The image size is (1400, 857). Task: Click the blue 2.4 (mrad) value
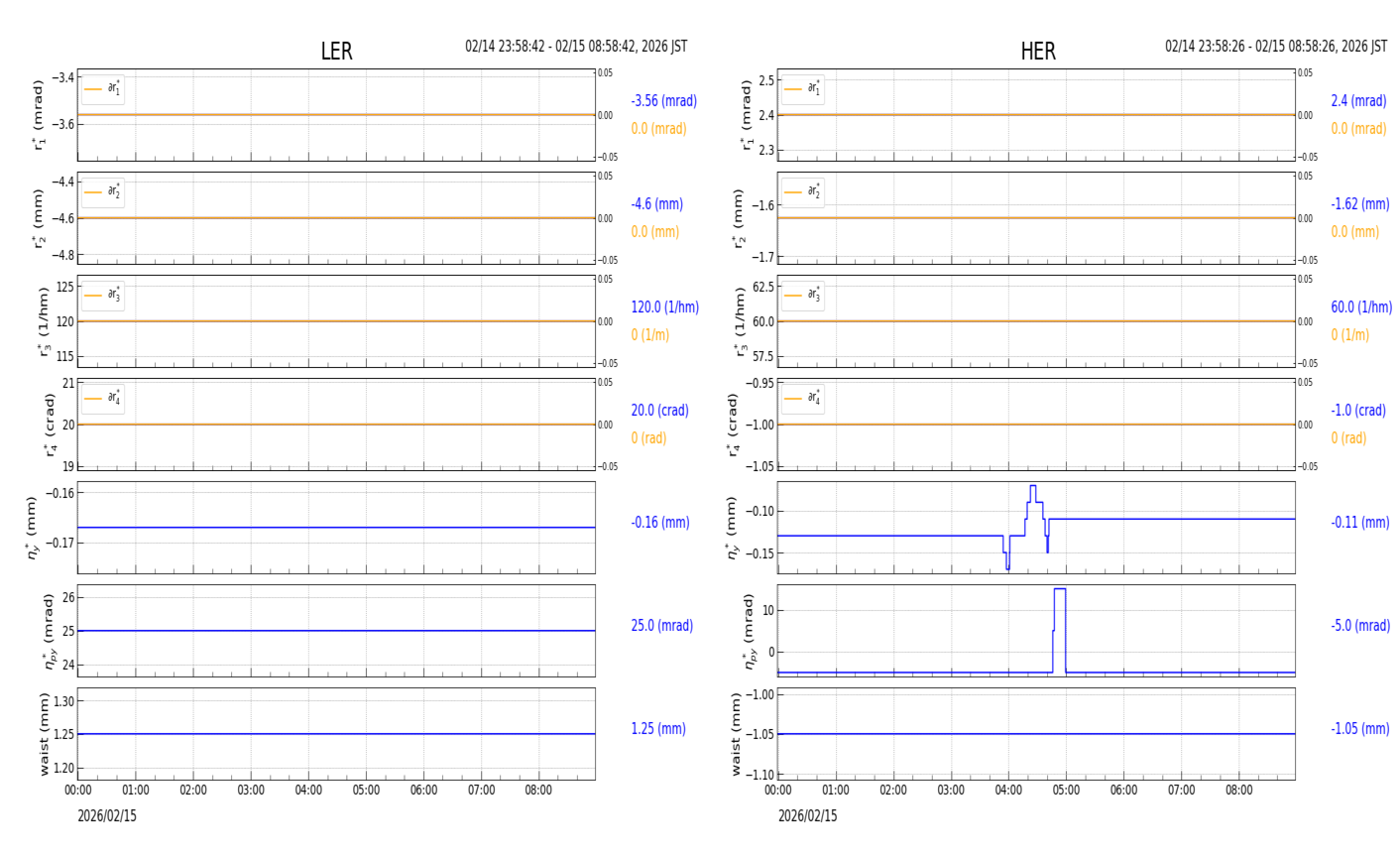(x=1358, y=101)
